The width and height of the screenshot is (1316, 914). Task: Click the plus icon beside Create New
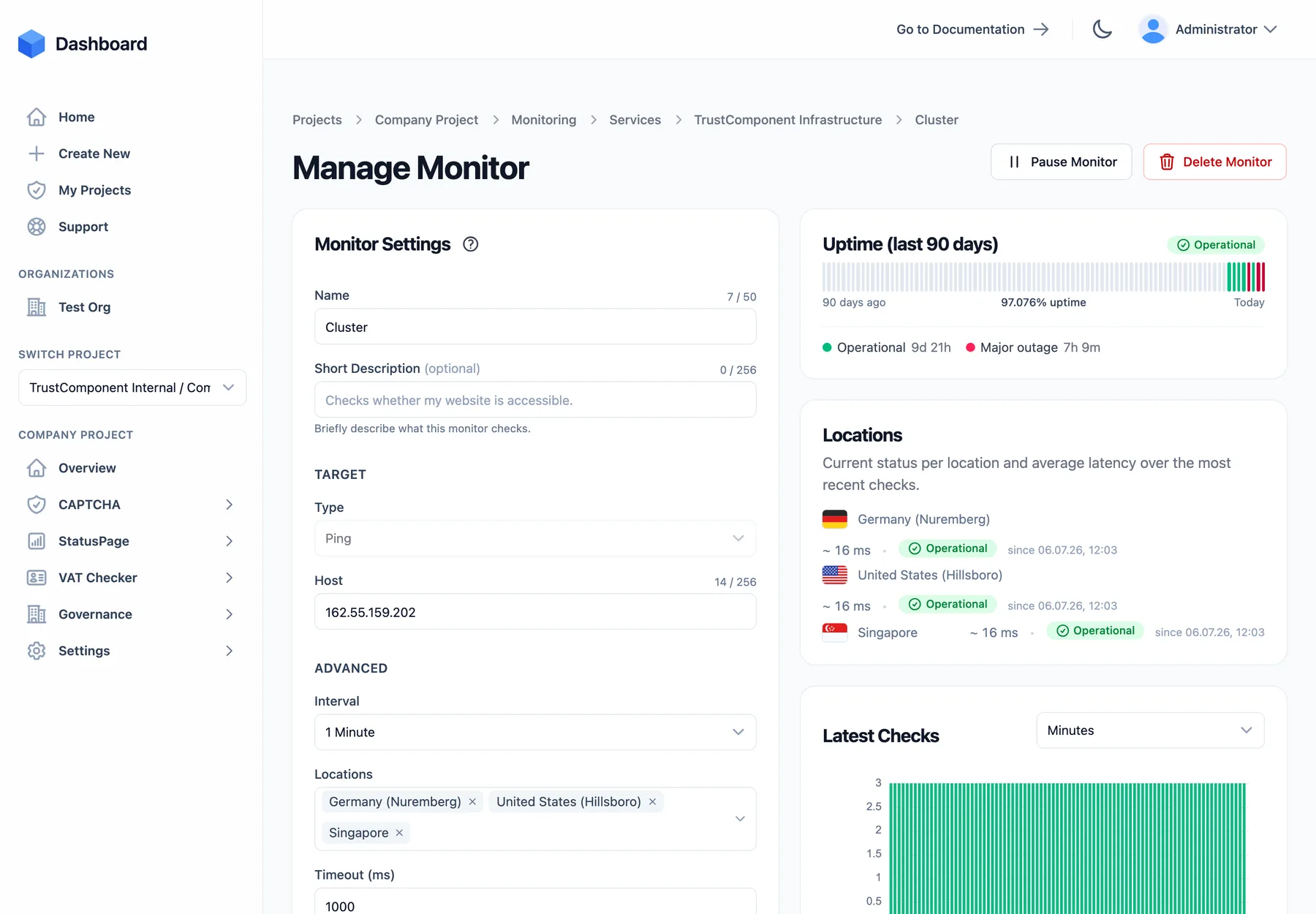(37, 154)
